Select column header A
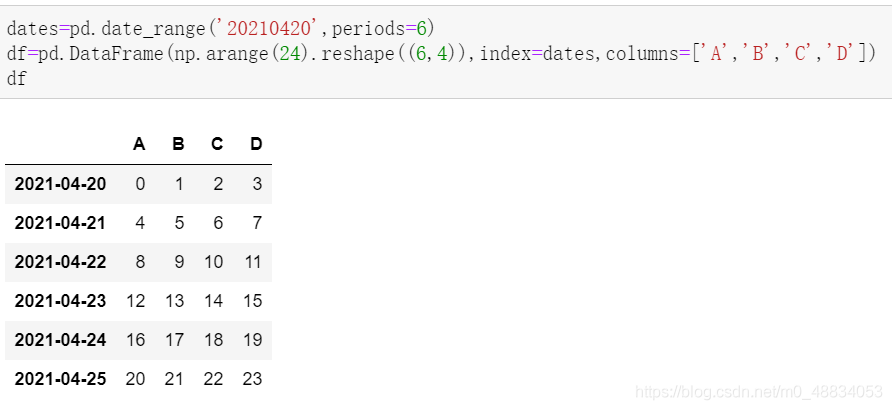Viewport: 892px width, 410px height. 139,144
